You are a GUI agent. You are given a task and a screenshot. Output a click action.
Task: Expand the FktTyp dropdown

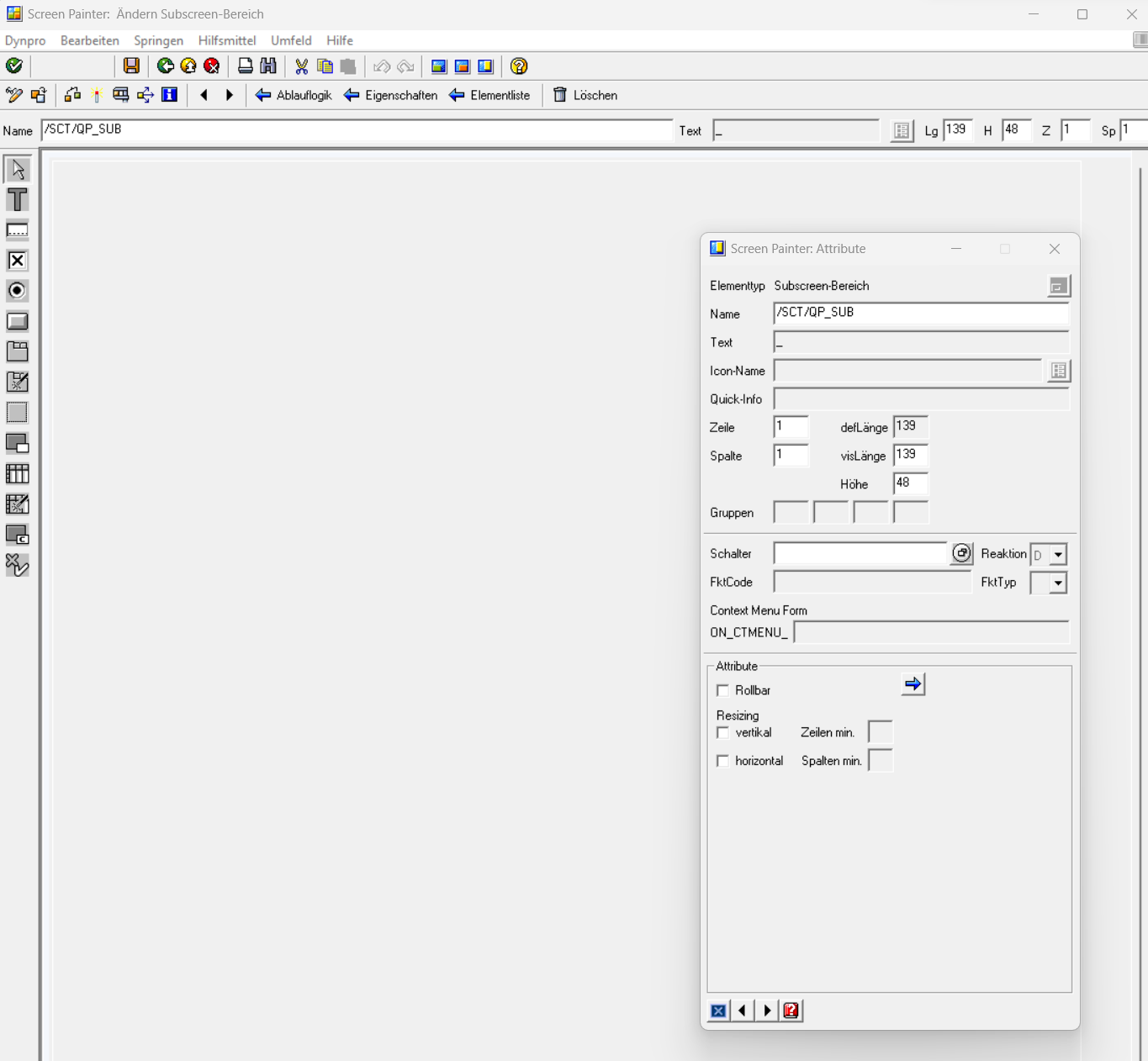point(1058,583)
